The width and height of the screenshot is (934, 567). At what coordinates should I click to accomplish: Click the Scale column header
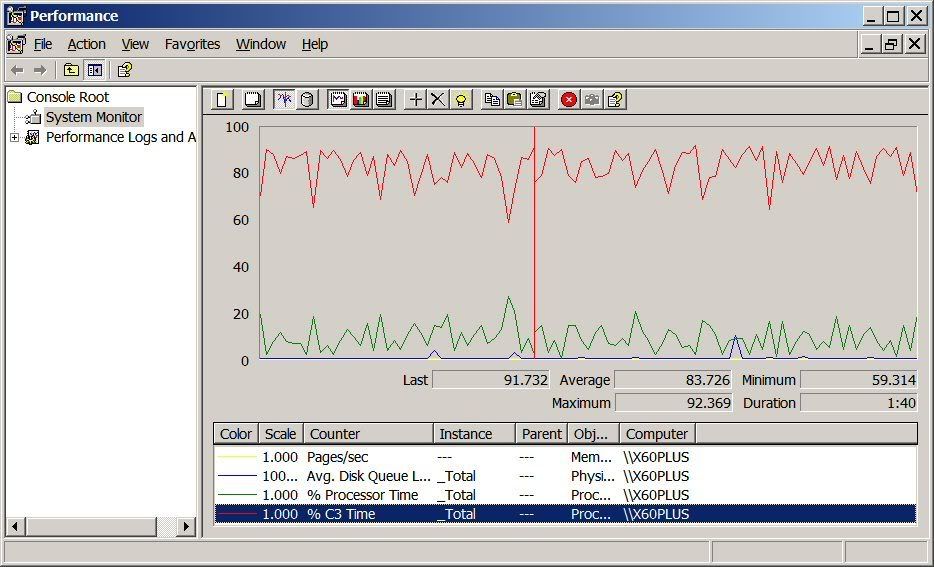click(x=281, y=434)
